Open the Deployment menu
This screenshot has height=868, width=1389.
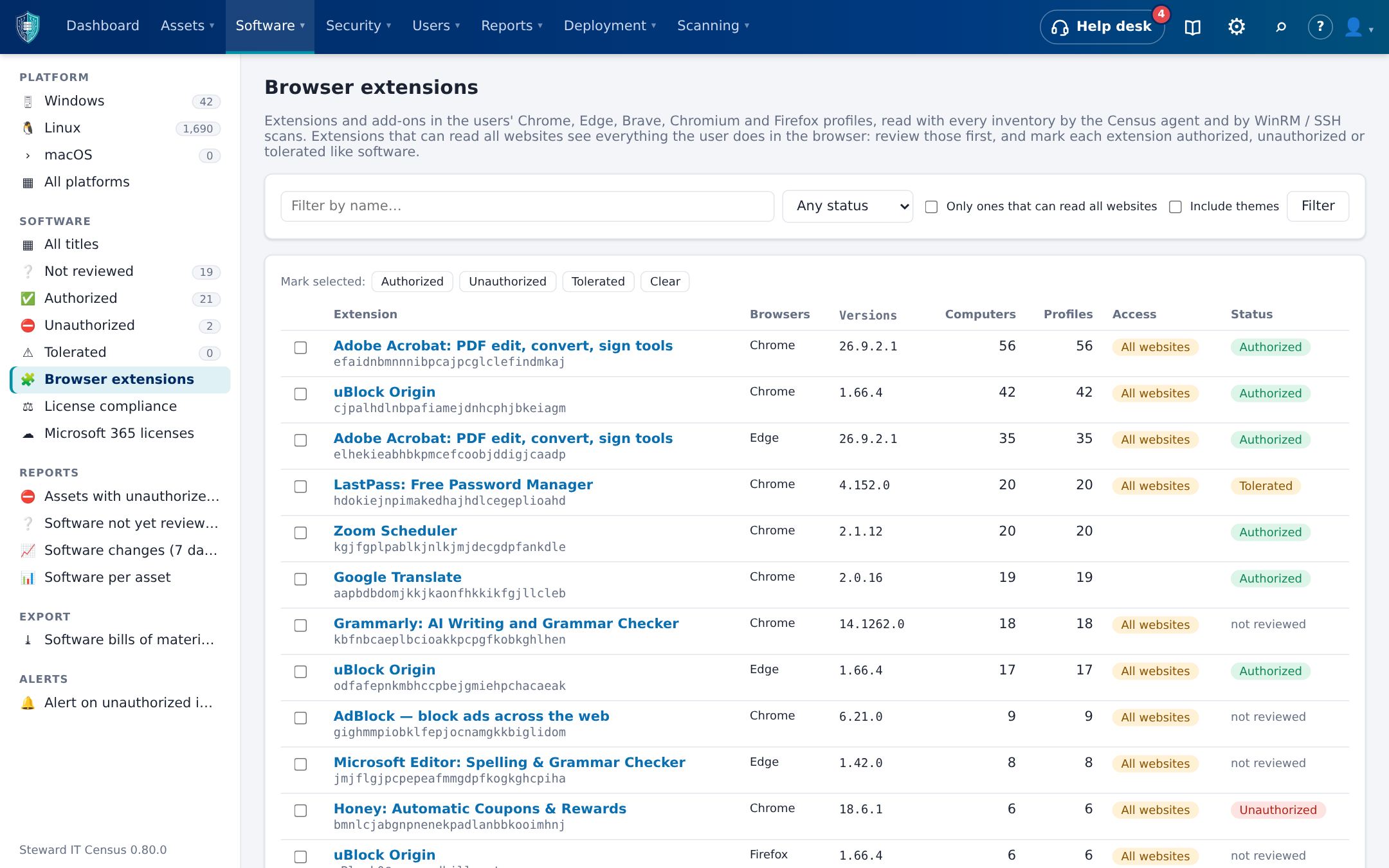pyautogui.click(x=610, y=26)
